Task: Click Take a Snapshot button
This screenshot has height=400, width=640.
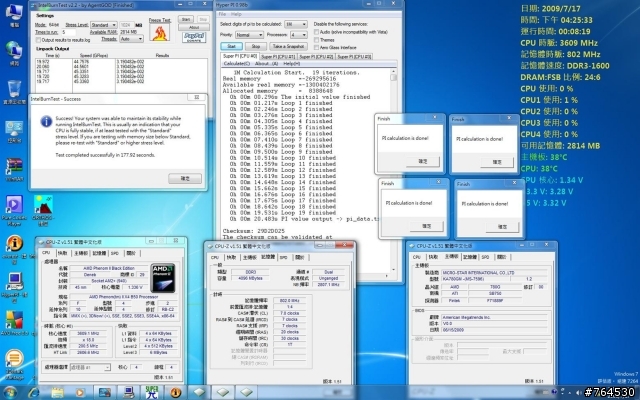Action: tap(289, 46)
